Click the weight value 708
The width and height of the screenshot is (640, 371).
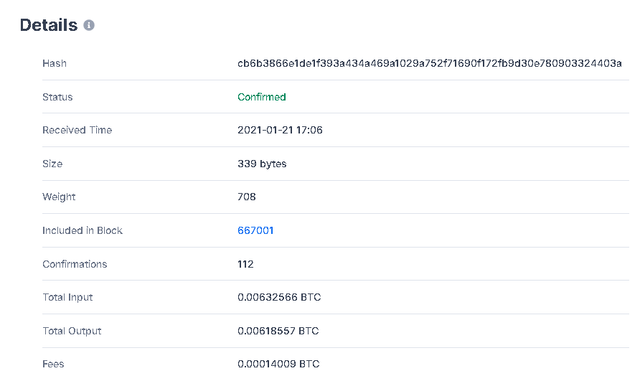point(247,197)
